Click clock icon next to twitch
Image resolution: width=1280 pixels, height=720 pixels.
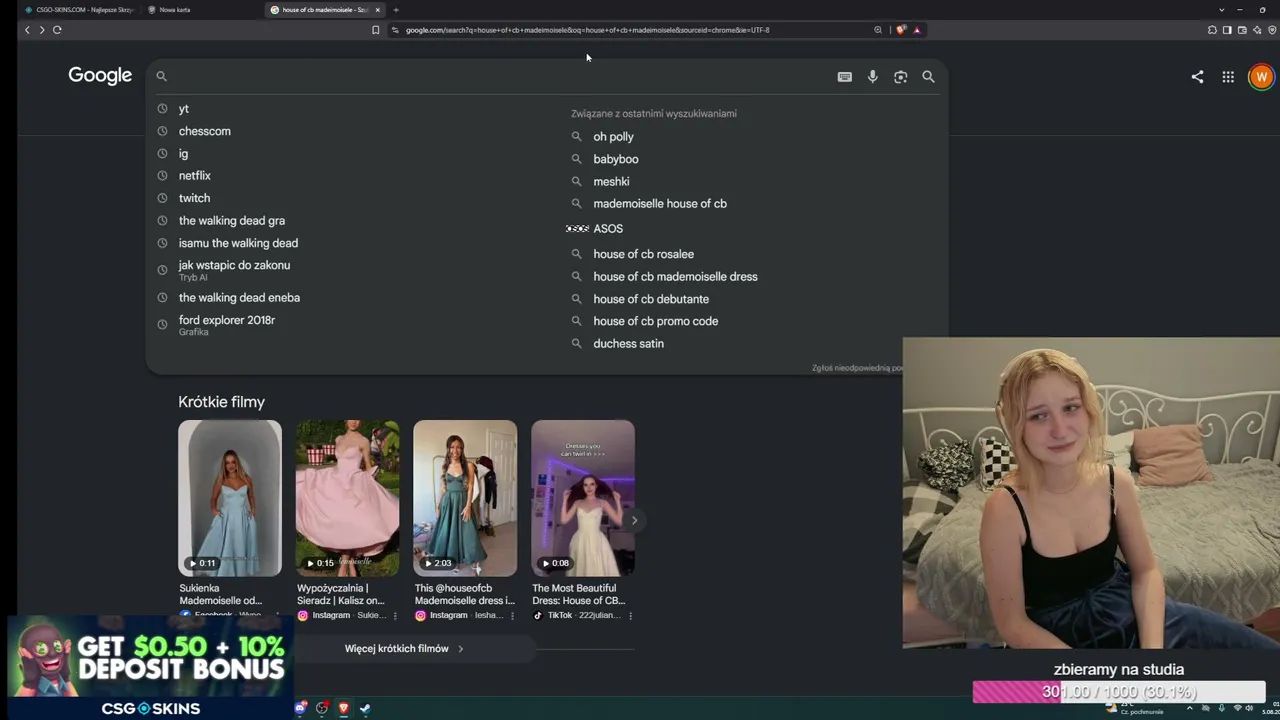click(162, 198)
